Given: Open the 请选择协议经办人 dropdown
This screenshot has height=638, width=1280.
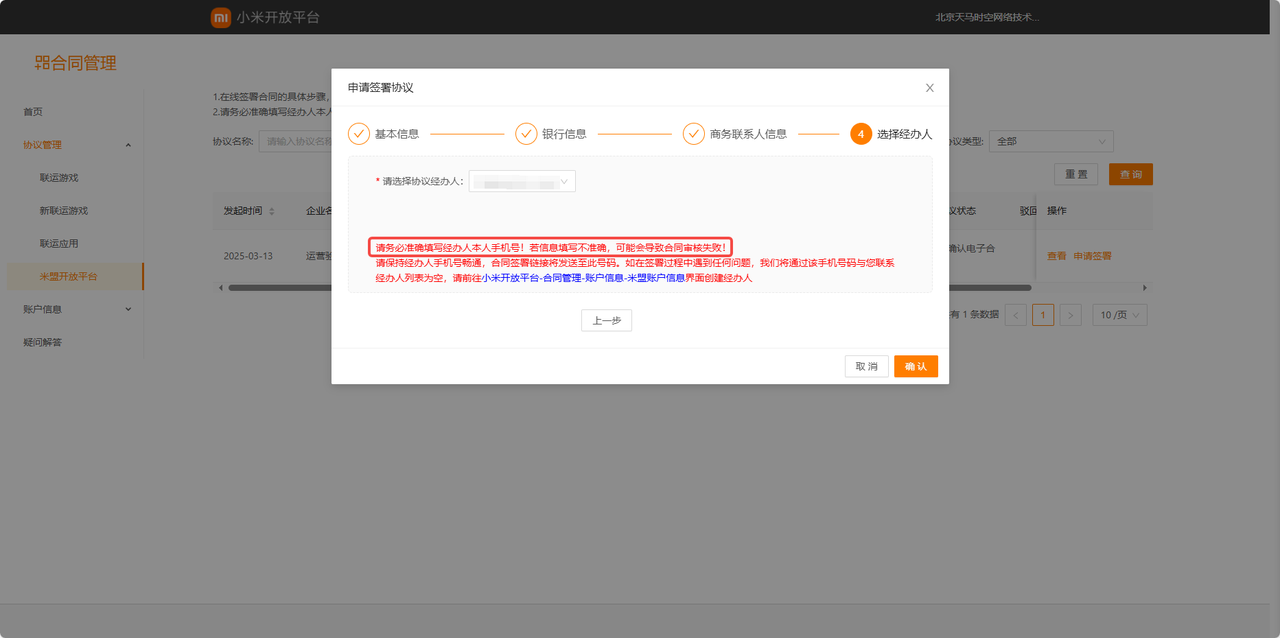Looking at the screenshot, I should pos(522,181).
